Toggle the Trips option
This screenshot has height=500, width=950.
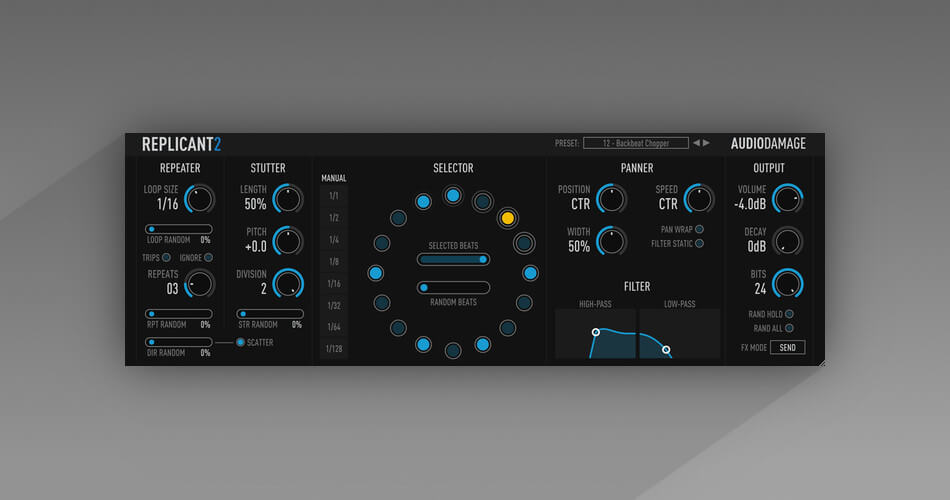click(x=166, y=258)
